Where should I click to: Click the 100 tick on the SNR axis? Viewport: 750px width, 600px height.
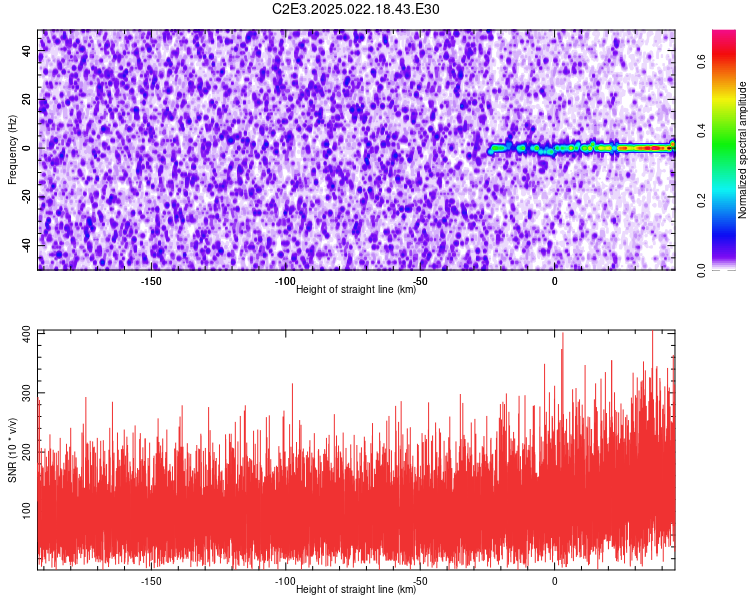(x=27, y=510)
